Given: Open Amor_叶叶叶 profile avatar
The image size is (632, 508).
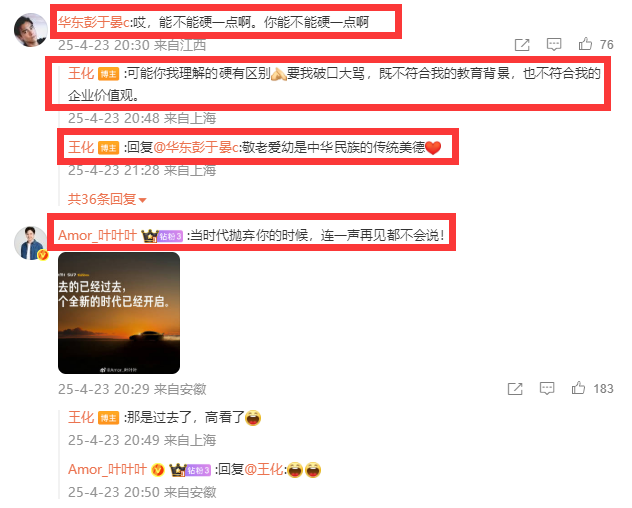Looking at the screenshot, I should point(31,243).
